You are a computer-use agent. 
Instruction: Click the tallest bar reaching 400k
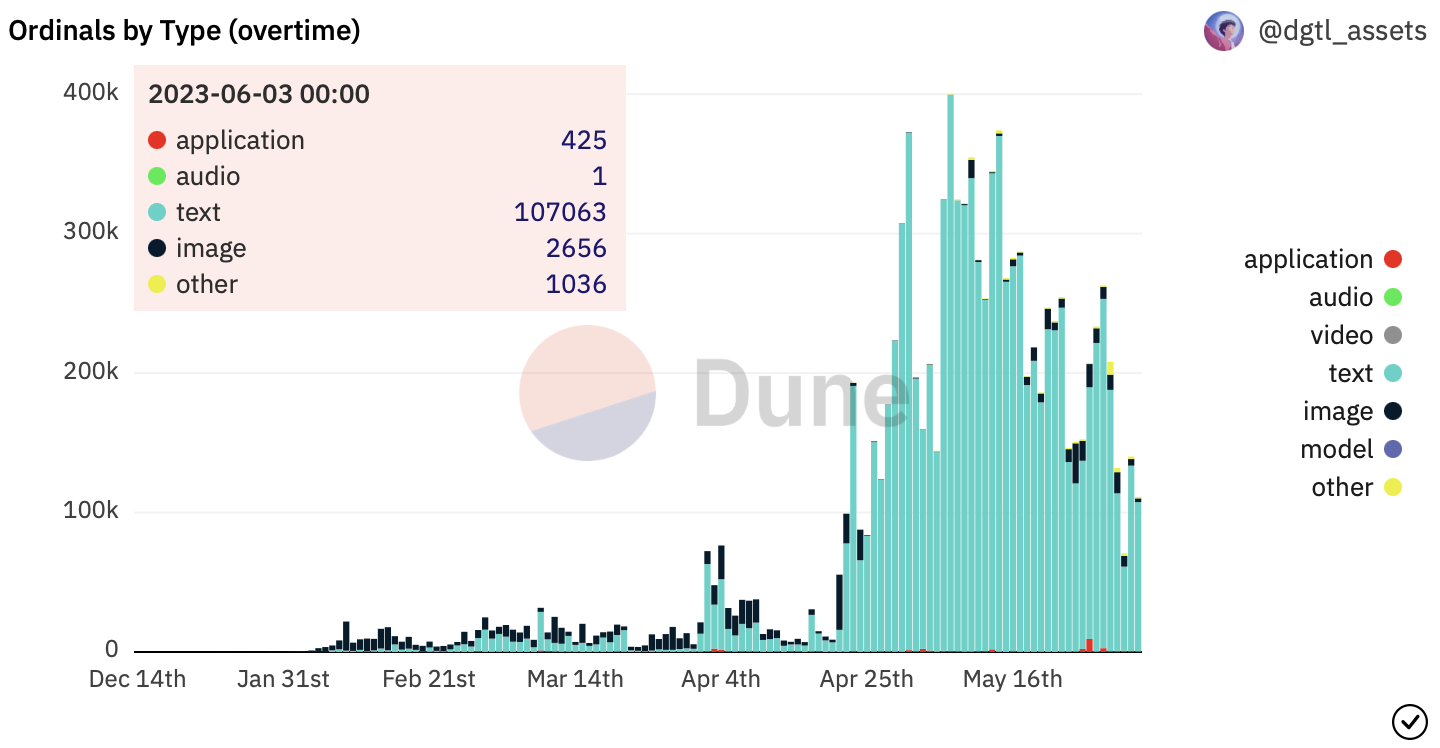point(950,373)
